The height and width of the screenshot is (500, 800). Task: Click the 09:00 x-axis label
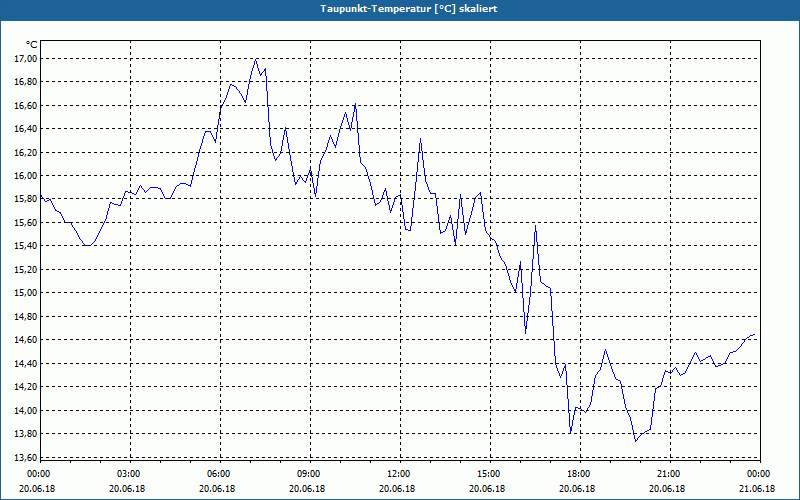[309, 474]
